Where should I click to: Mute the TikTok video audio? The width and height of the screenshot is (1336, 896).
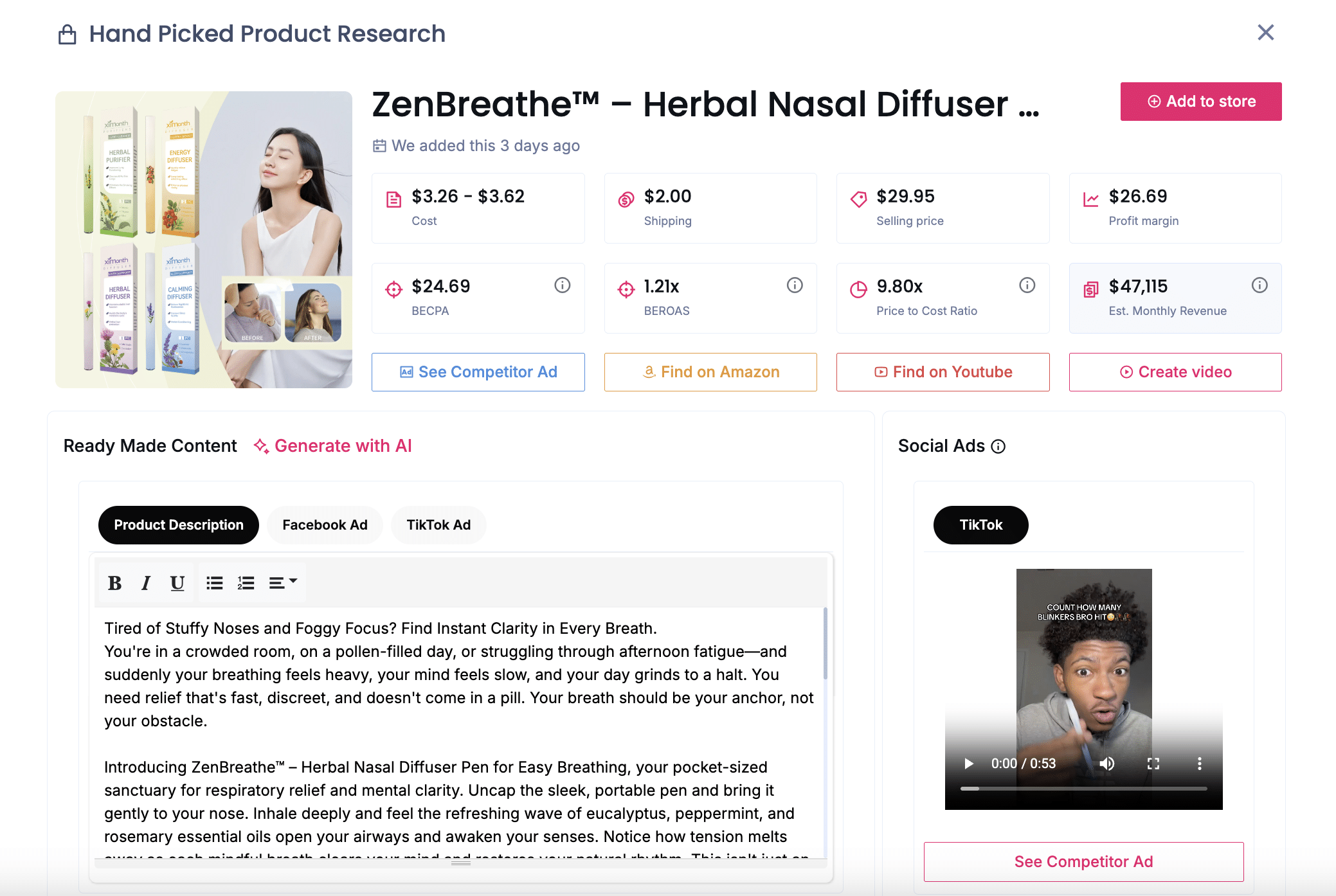click(x=1106, y=764)
